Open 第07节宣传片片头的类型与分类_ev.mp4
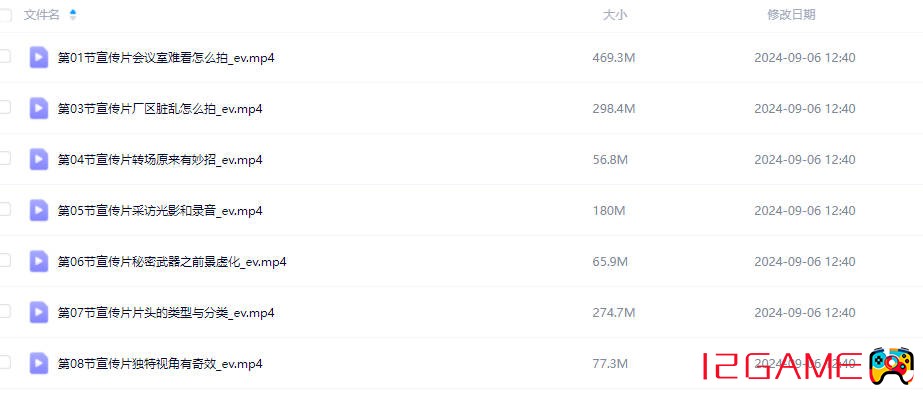923x400 pixels. (x=166, y=313)
